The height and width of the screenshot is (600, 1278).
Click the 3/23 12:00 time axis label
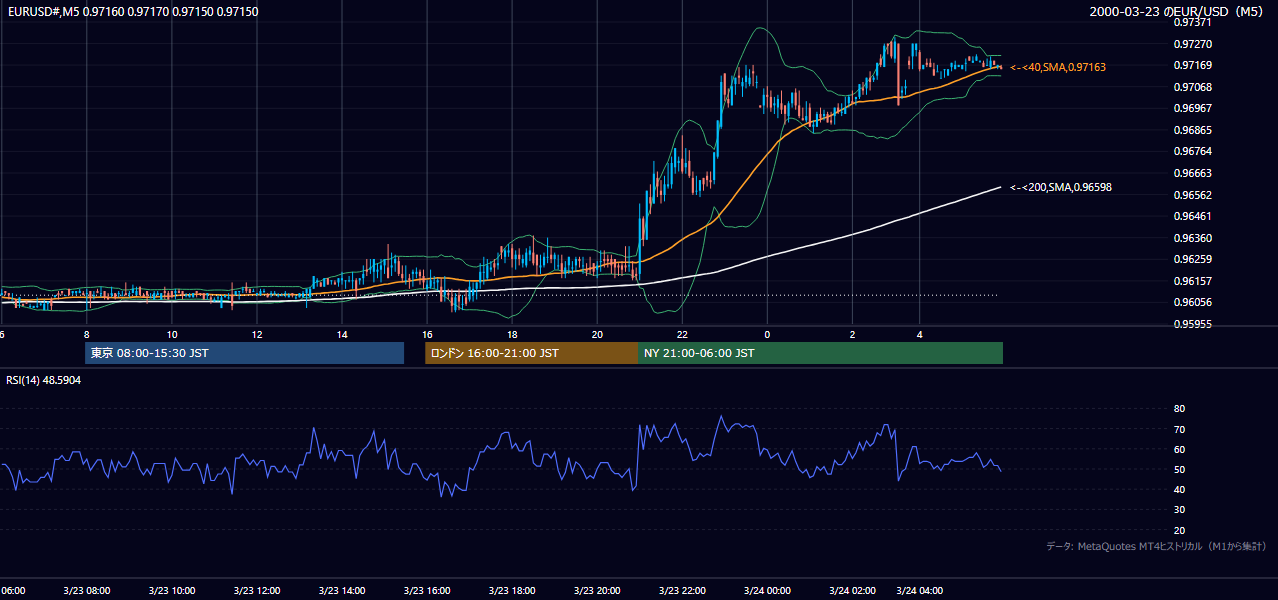tap(256, 590)
